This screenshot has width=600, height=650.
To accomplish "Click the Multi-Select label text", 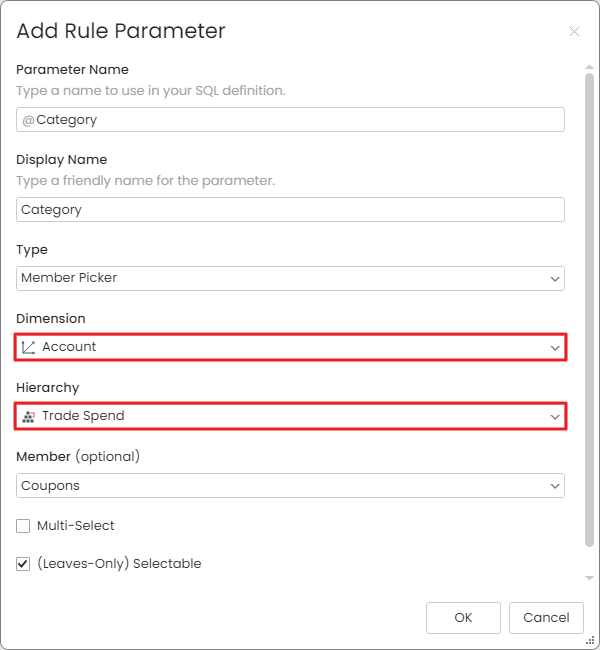I will [x=75, y=526].
